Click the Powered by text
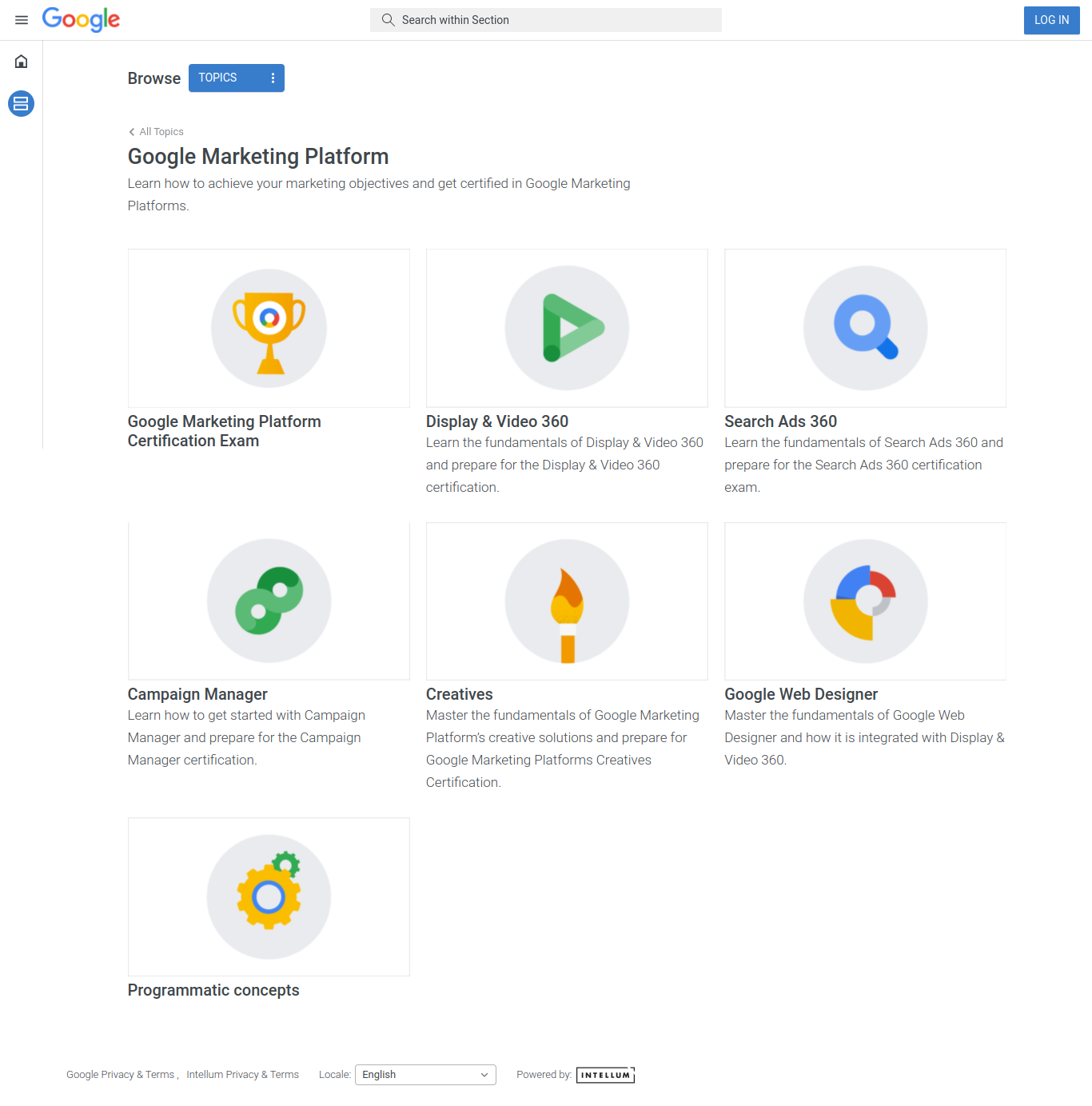1092x1106 pixels. tap(544, 1075)
